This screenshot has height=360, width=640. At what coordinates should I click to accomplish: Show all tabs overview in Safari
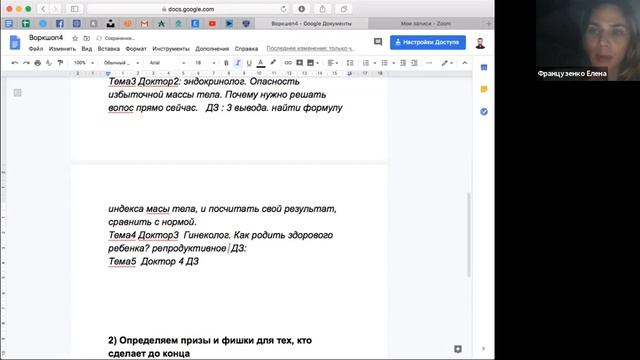tap(343, 9)
